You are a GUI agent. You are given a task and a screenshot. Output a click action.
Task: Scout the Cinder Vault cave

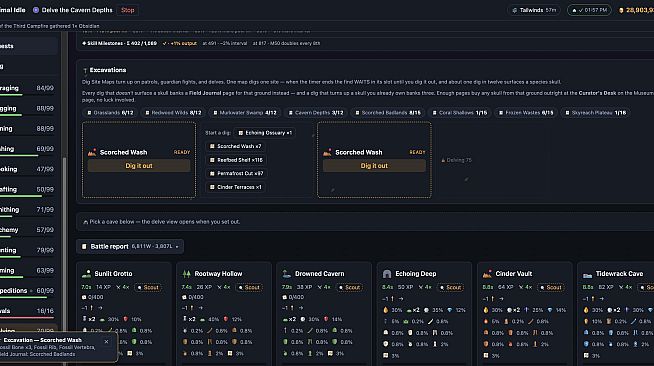(x=551, y=288)
